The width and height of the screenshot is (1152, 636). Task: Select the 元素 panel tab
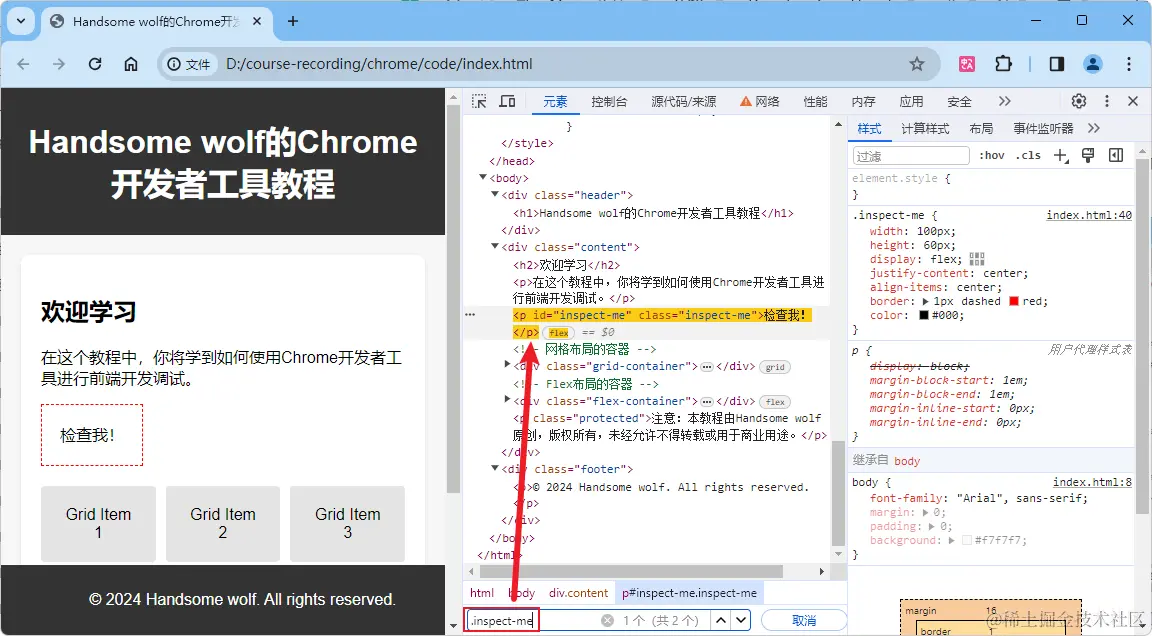[x=555, y=101]
